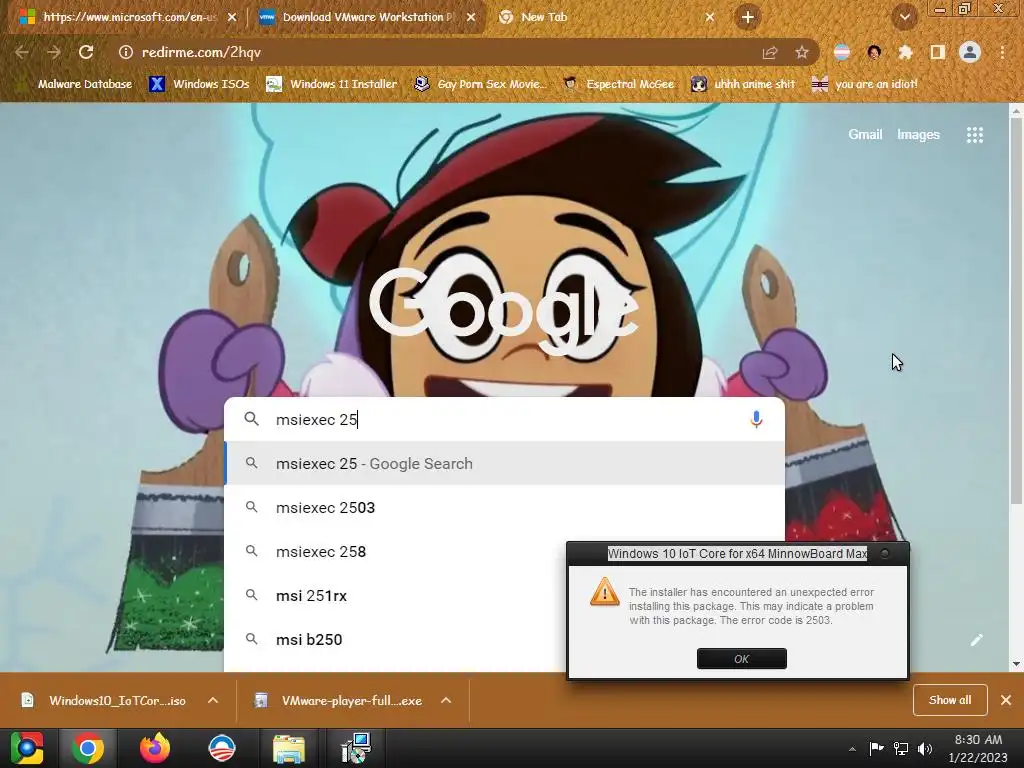
Task: Click into the Google search box
Action: (x=504, y=419)
